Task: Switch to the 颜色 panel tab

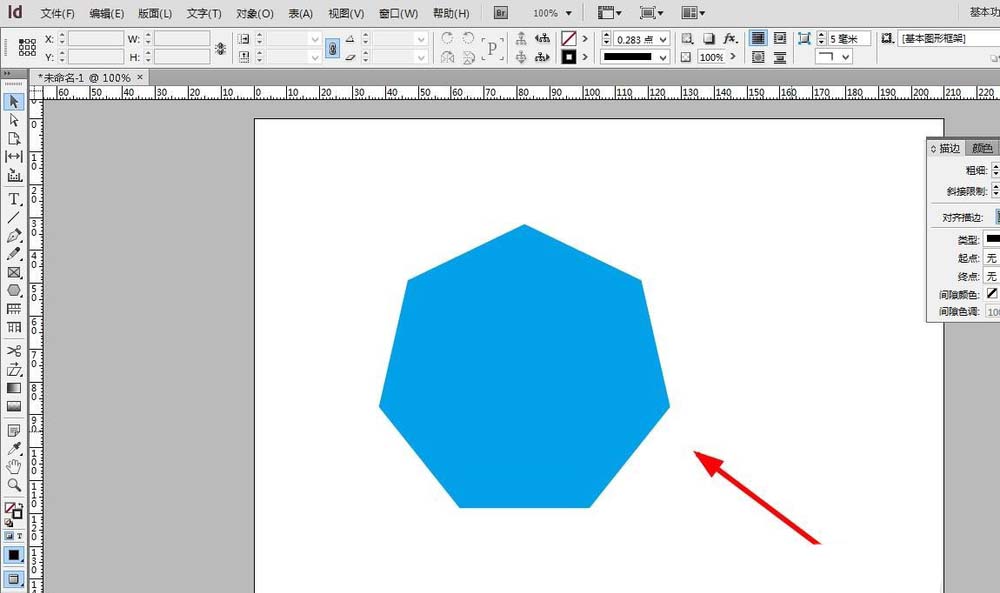Action: coord(981,148)
